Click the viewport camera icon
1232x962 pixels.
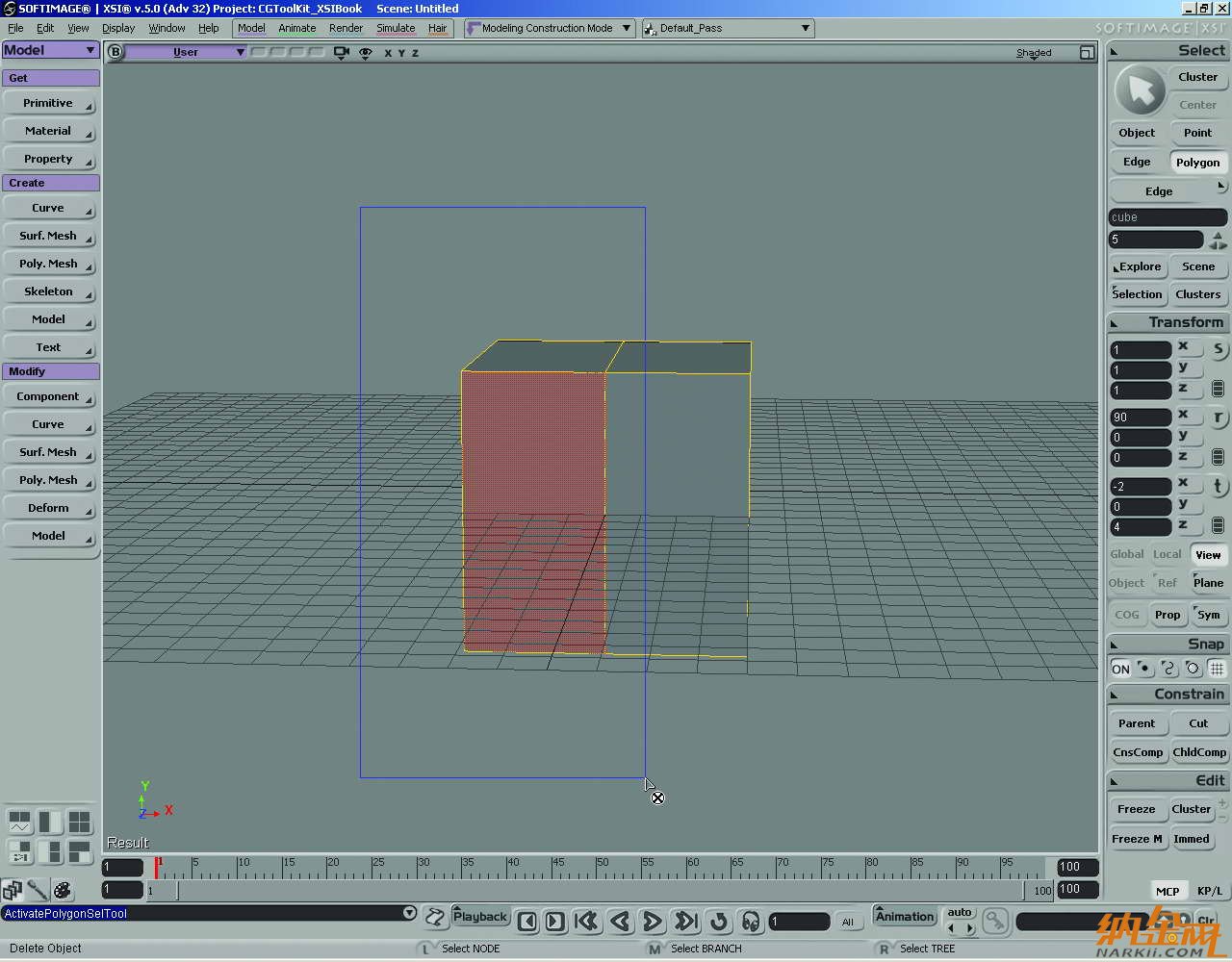tap(341, 53)
